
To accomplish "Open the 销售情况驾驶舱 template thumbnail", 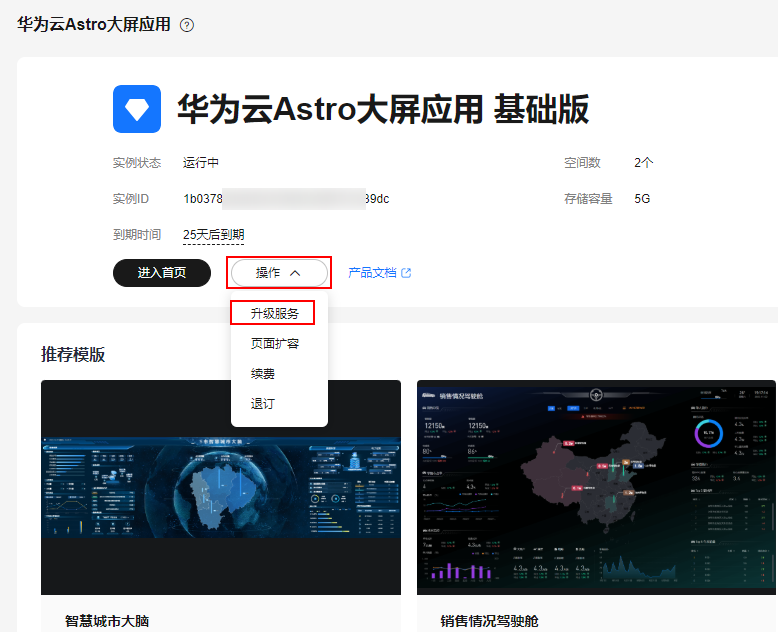I will (x=596, y=487).
